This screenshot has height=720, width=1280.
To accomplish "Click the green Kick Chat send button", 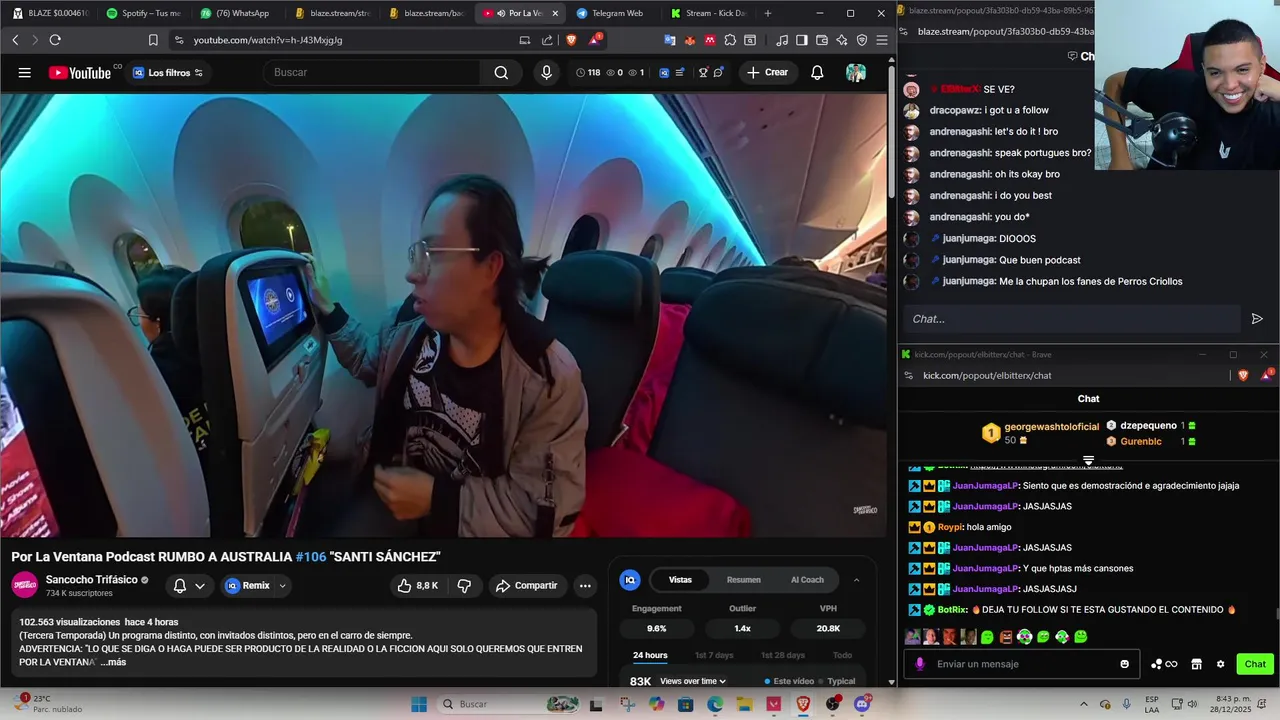I will 1255,664.
